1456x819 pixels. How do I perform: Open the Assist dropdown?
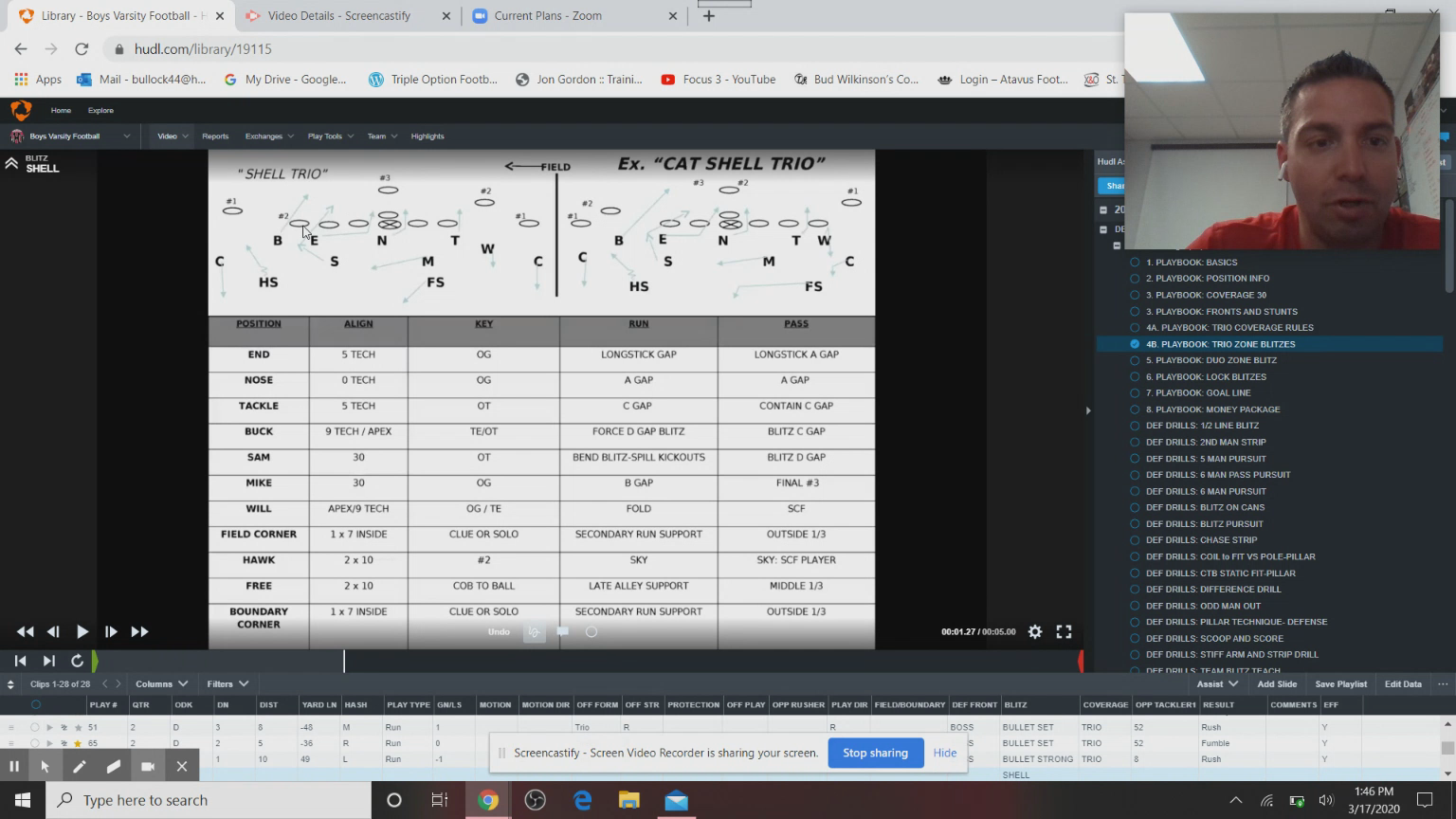tap(1217, 683)
